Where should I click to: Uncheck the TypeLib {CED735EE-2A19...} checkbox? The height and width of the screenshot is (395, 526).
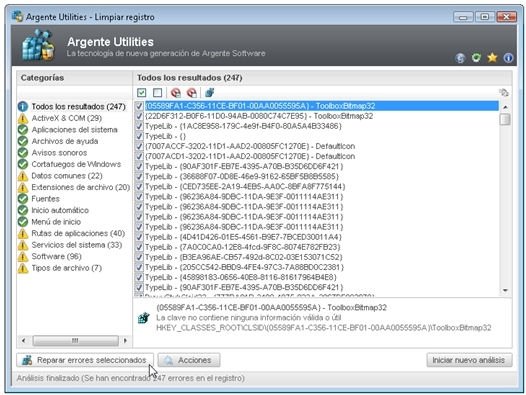coord(139,187)
